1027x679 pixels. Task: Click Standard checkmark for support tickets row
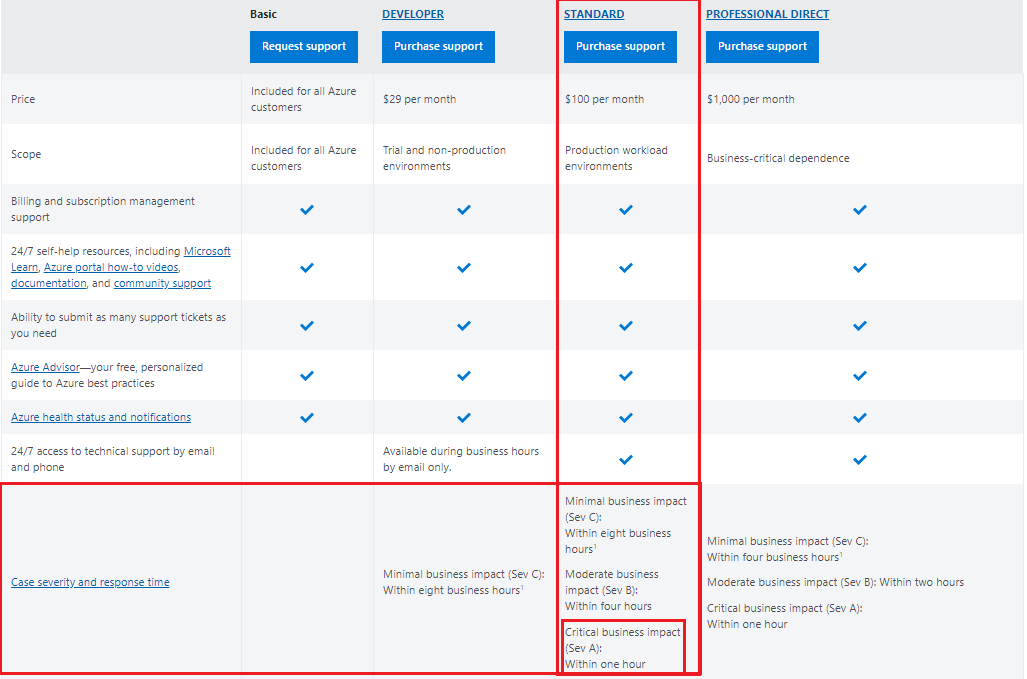(x=626, y=325)
